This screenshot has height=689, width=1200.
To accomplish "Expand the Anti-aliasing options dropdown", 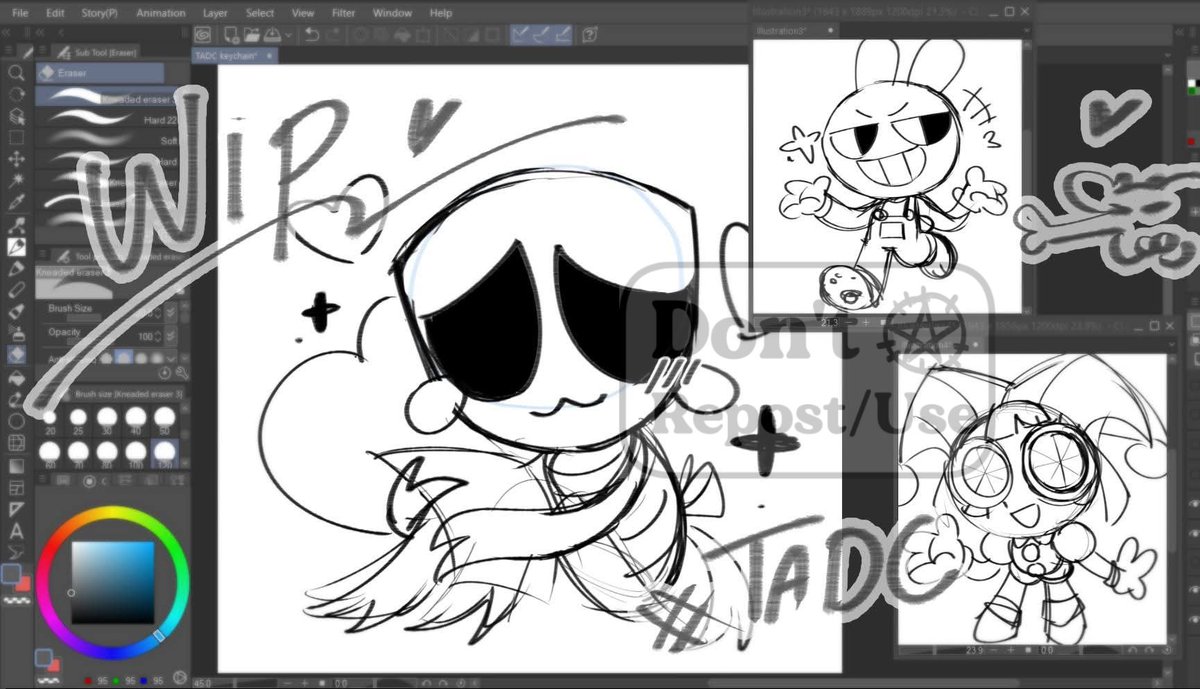I will (173, 357).
